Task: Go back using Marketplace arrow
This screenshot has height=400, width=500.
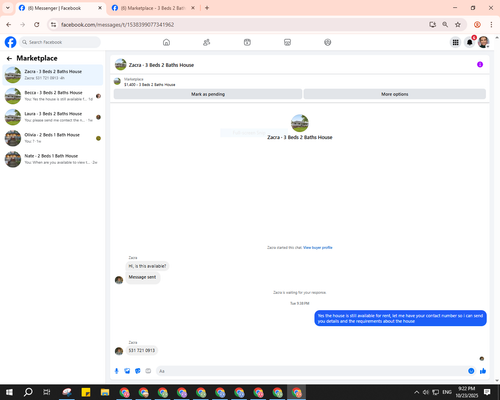Action: pos(9,59)
